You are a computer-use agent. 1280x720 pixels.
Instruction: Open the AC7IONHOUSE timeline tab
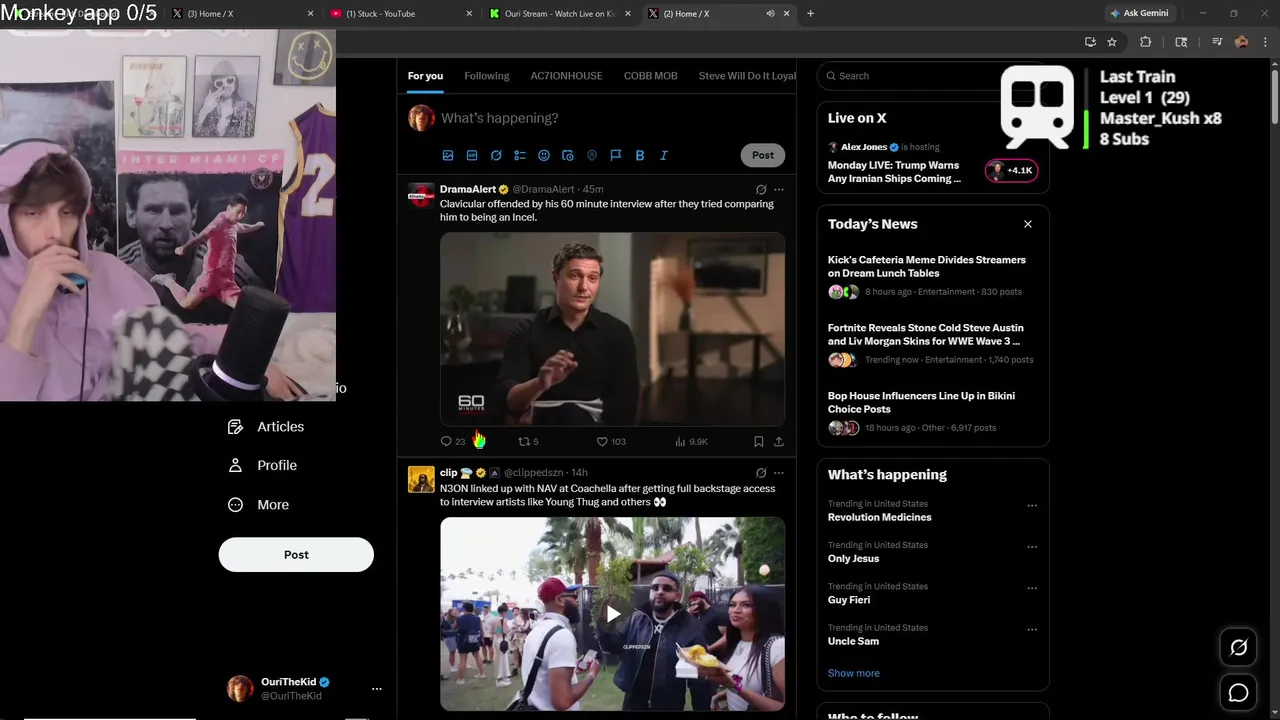[x=566, y=76]
